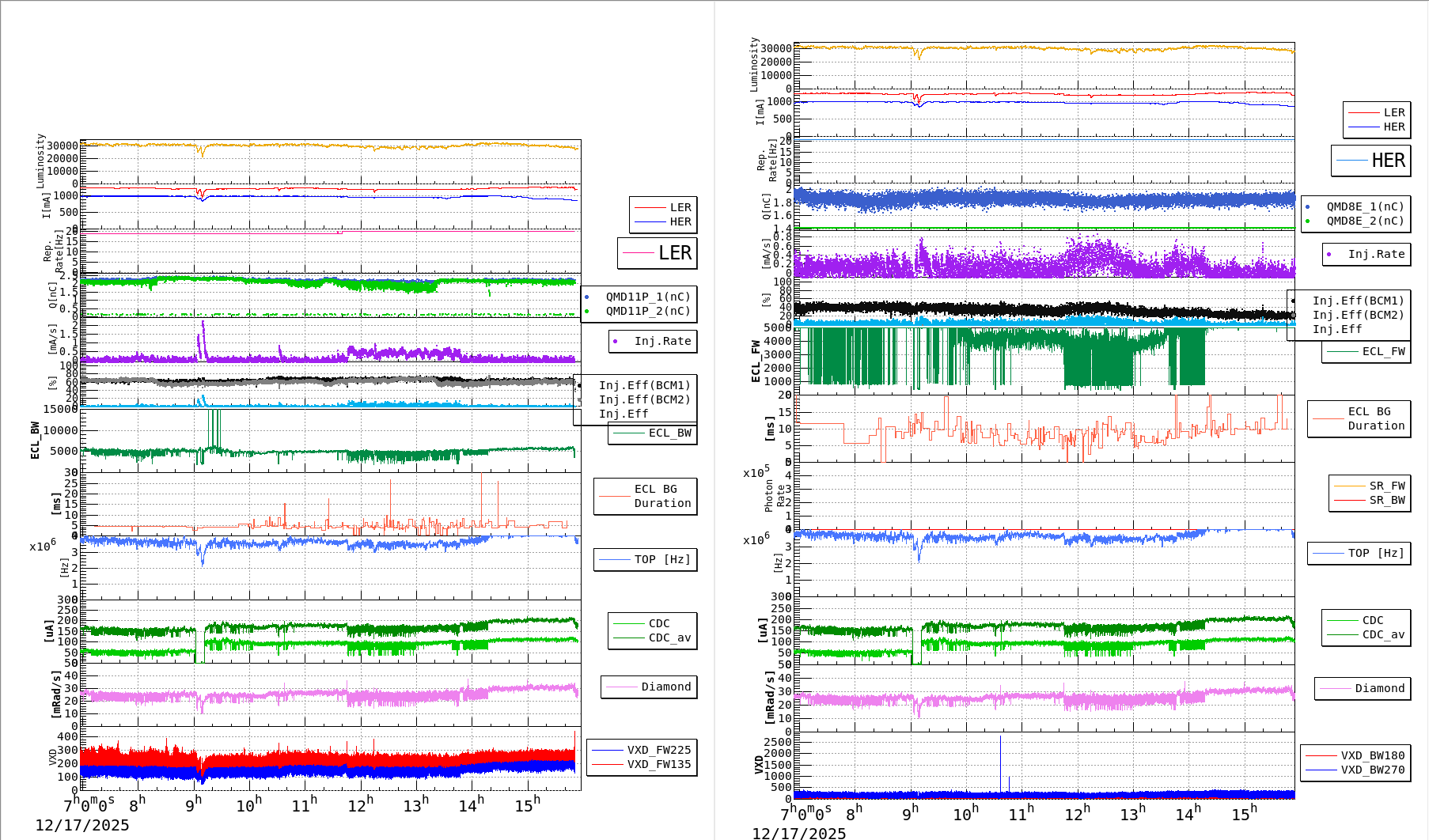Select the QMD8E_1(nC) legend entry
This screenshot has width=1429, height=840.
1364,206
